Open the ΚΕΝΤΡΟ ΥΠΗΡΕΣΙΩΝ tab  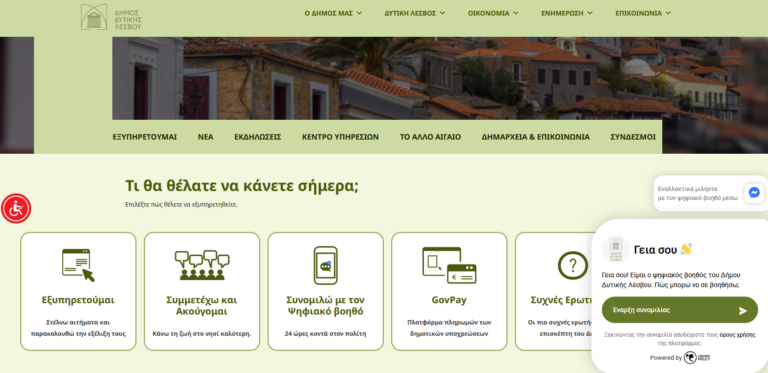(x=340, y=137)
